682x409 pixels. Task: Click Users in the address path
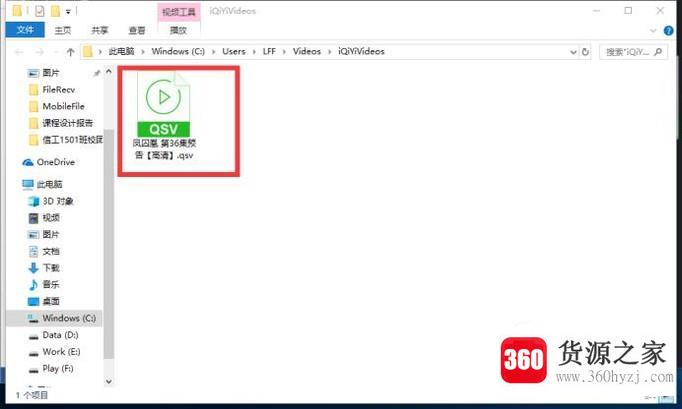click(234, 51)
